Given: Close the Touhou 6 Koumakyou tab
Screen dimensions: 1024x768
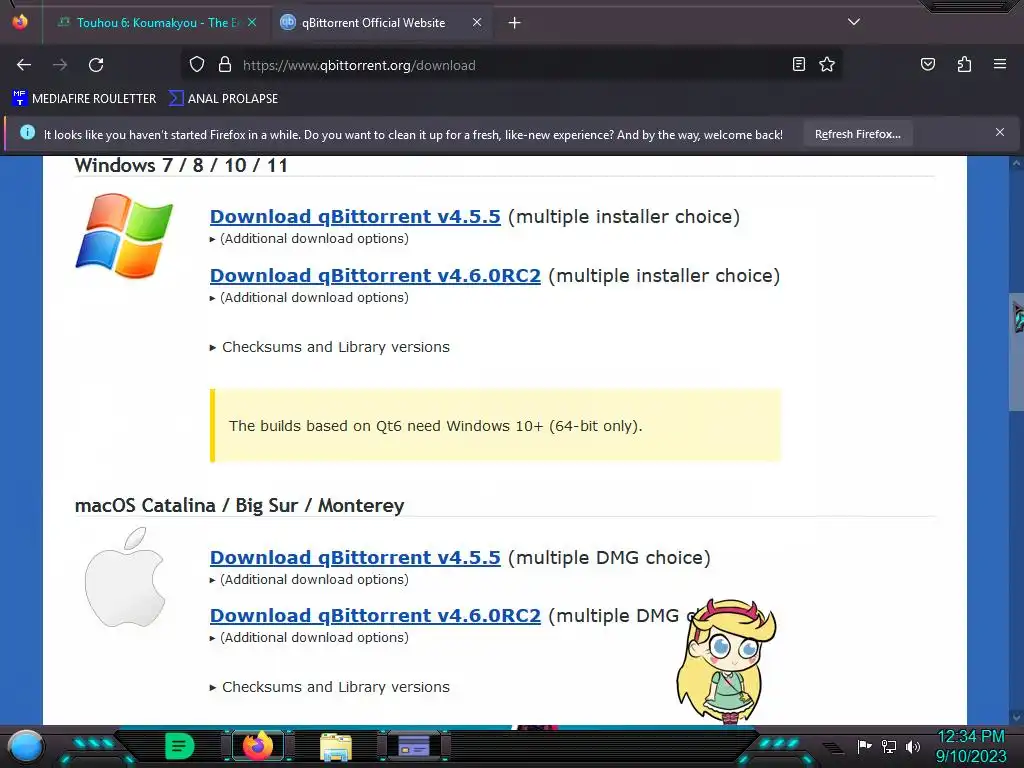Looking at the screenshot, I should pyautogui.click(x=252, y=22).
